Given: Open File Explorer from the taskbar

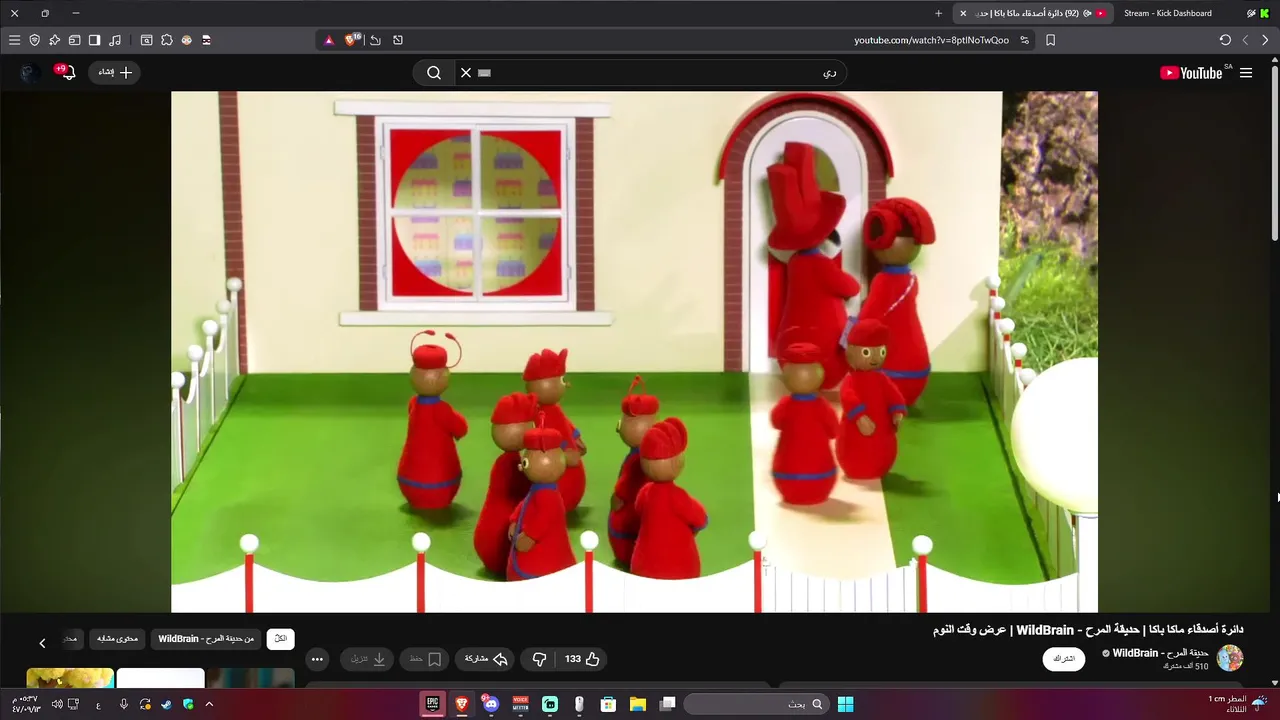Looking at the screenshot, I should click(x=637, y=704).
